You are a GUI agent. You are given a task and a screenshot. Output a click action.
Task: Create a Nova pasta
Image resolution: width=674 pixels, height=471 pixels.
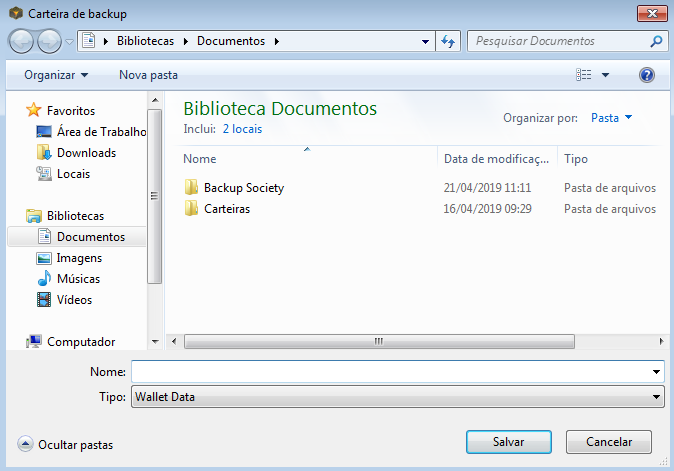(x=148, y=75)
